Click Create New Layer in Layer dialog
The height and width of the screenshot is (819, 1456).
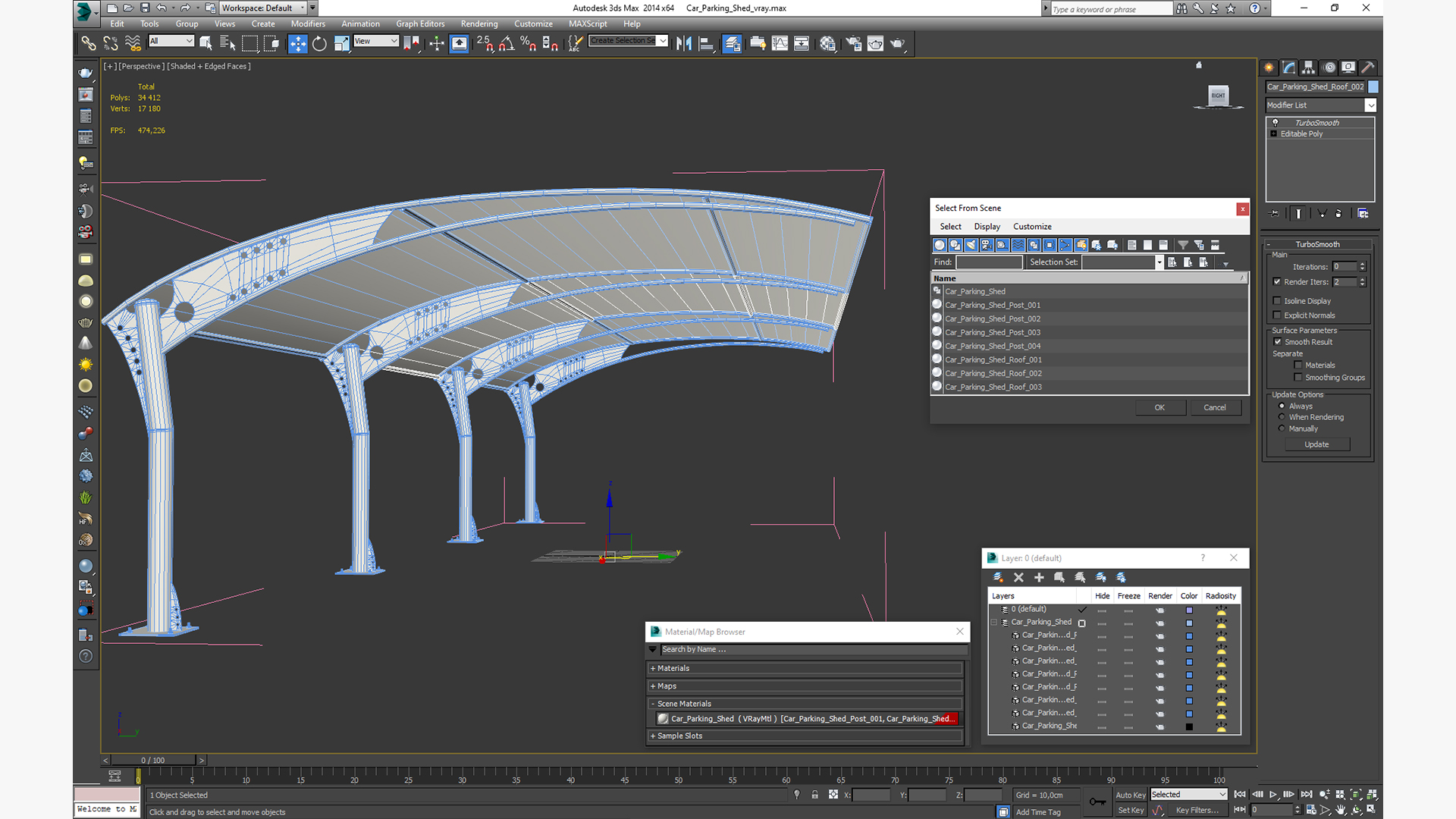998,577
